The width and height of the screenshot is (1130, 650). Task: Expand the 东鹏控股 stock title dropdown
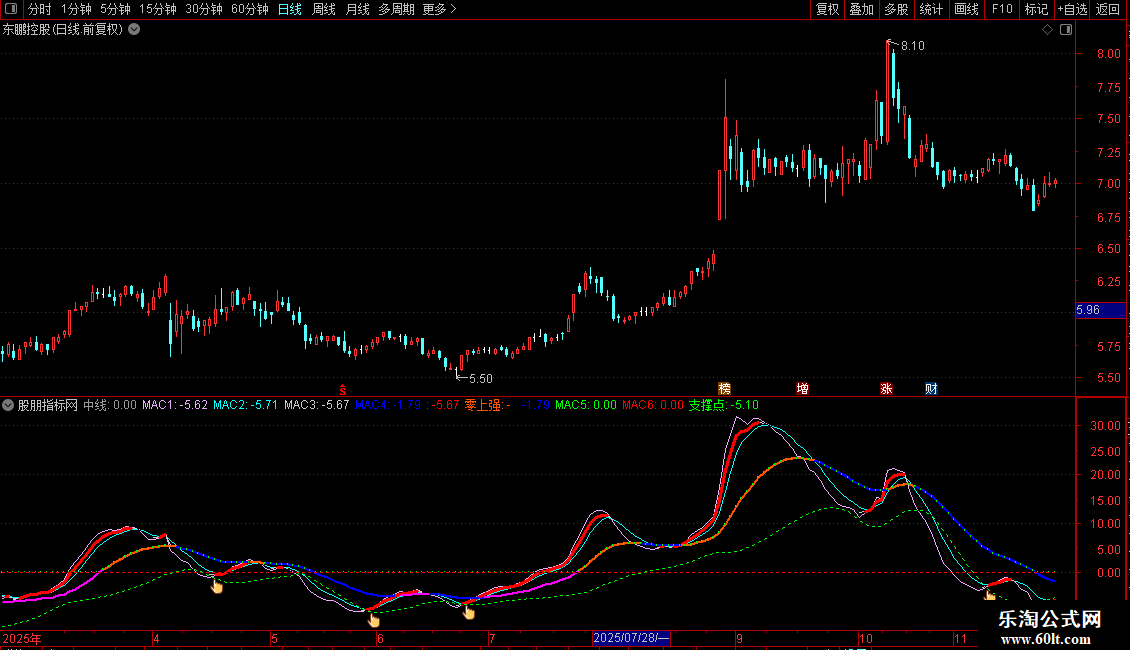[x=134, y=30]
